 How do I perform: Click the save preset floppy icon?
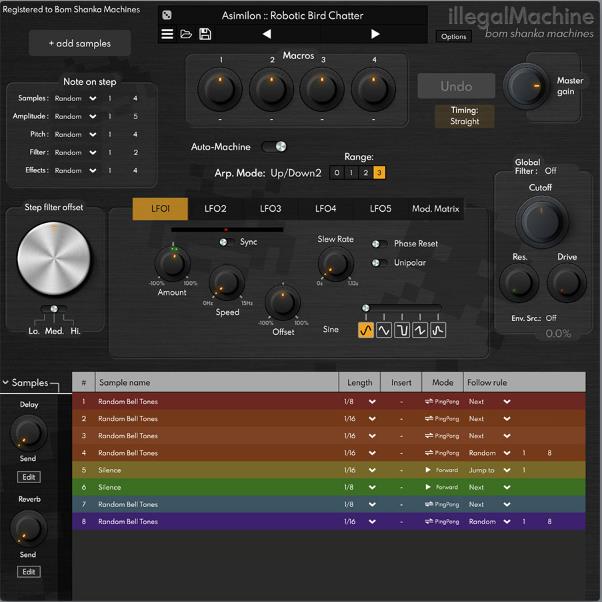click(x=205, y=34)
